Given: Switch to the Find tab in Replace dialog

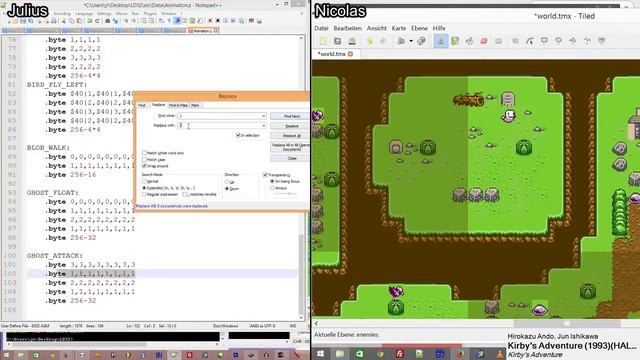Looking at the screenshot, I should tap(142, 105).
